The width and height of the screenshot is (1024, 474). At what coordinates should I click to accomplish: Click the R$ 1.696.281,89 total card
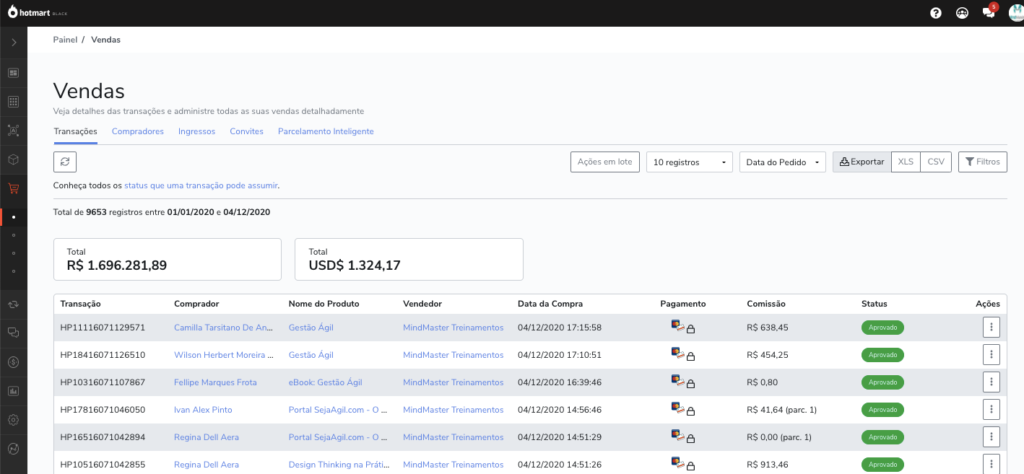(167, 259)
